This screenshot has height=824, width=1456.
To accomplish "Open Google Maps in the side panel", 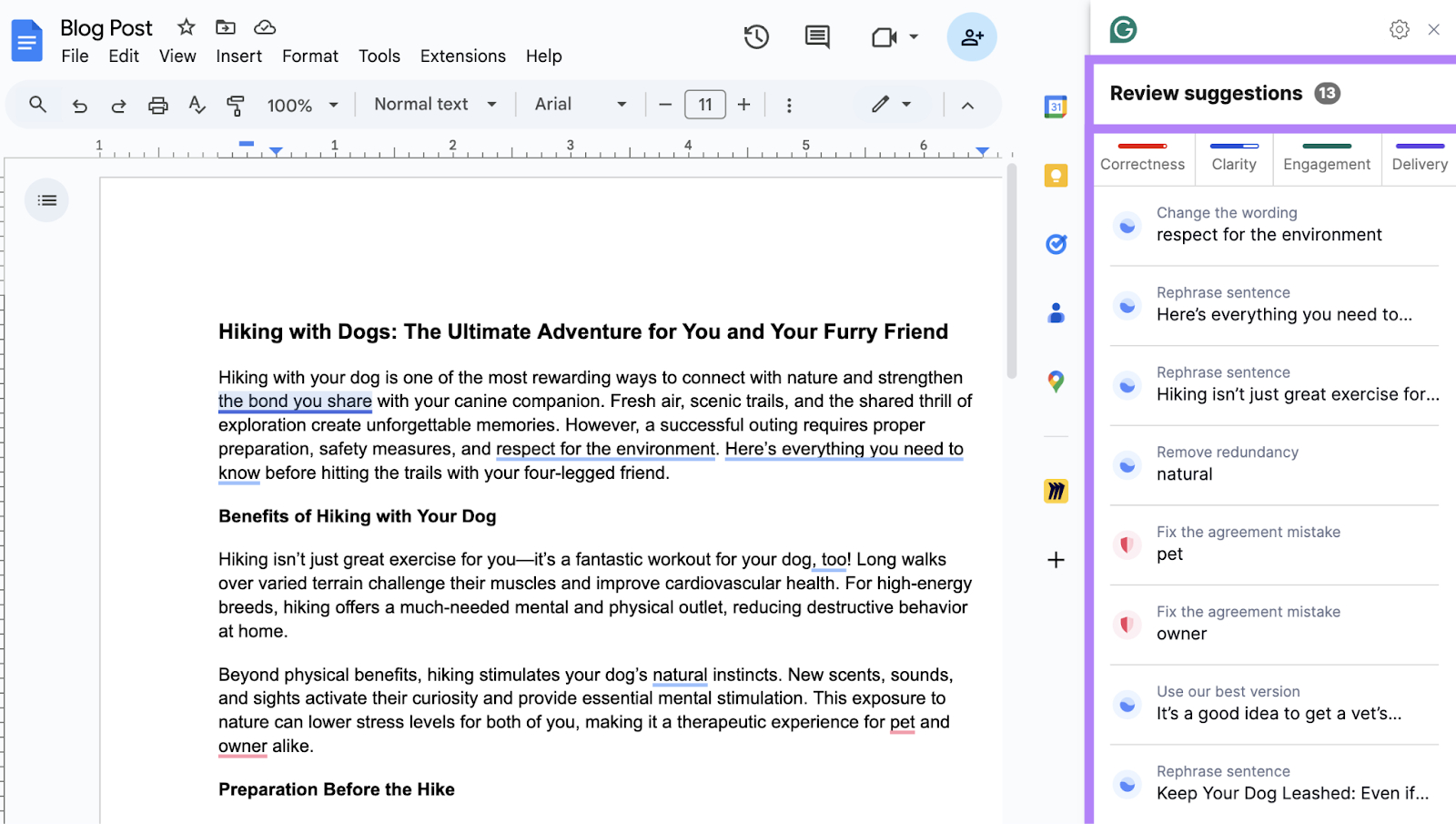I will [x=1056, y=381].
